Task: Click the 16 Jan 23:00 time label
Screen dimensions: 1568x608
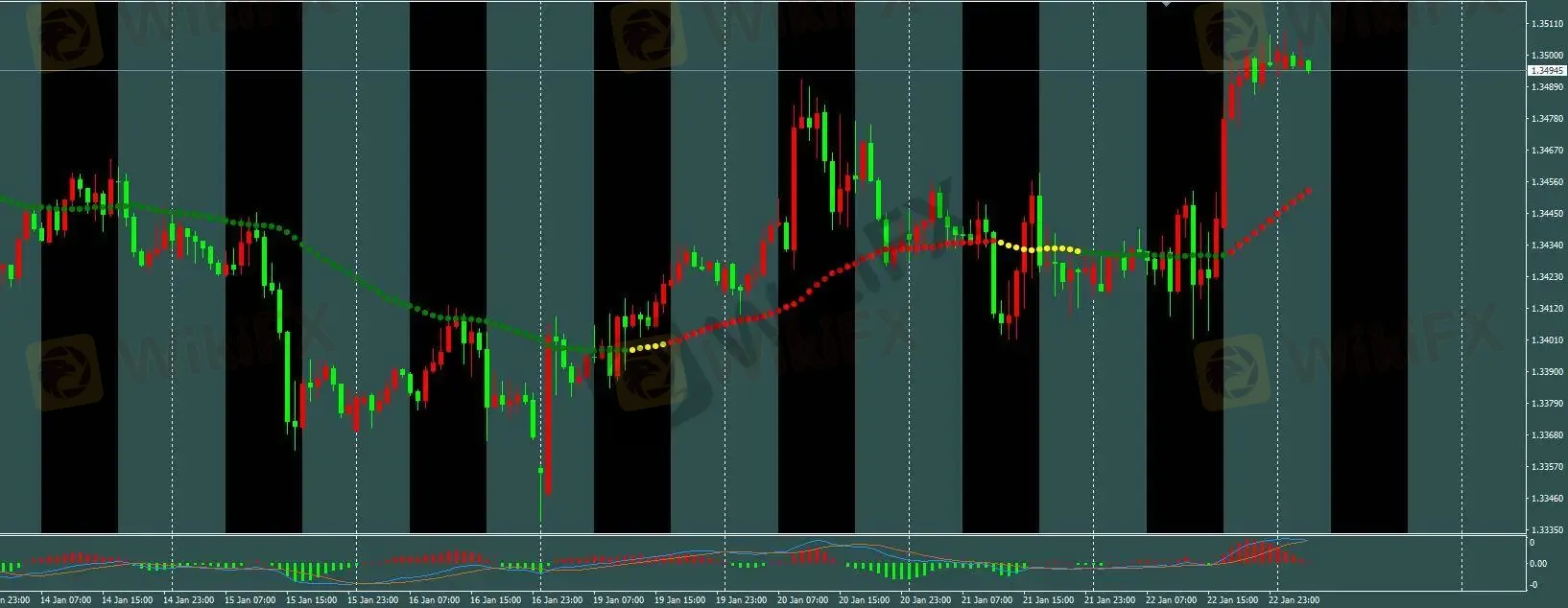Action: pos(558,600)
